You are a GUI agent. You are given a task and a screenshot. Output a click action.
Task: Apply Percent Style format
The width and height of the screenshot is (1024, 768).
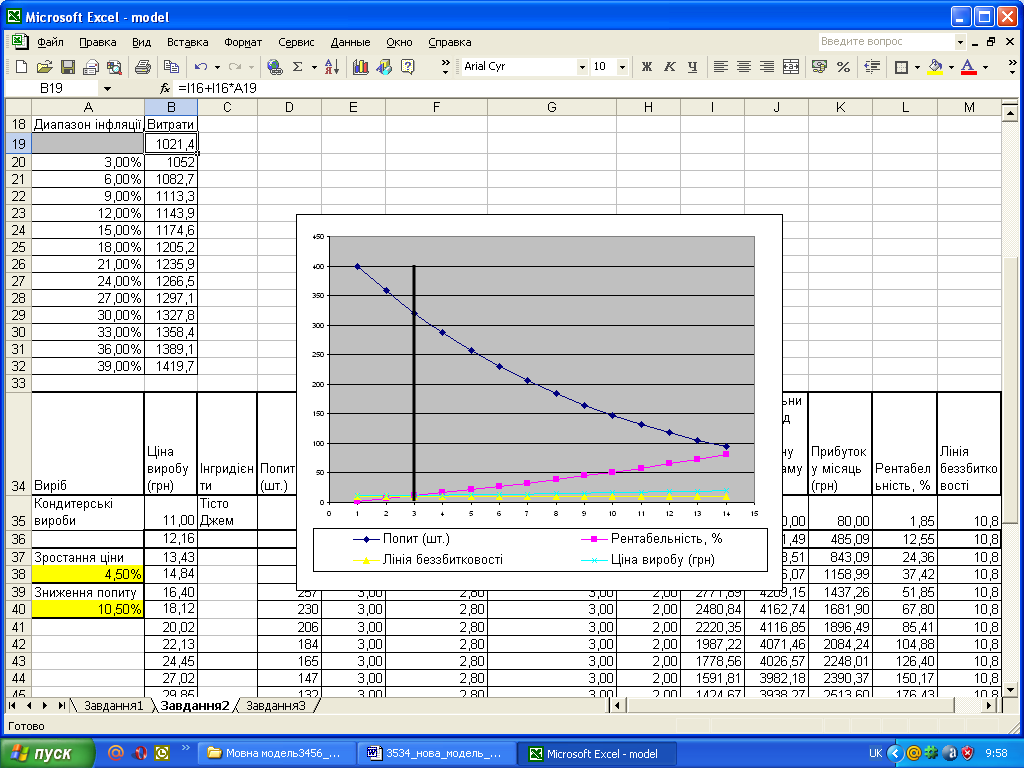843,67
